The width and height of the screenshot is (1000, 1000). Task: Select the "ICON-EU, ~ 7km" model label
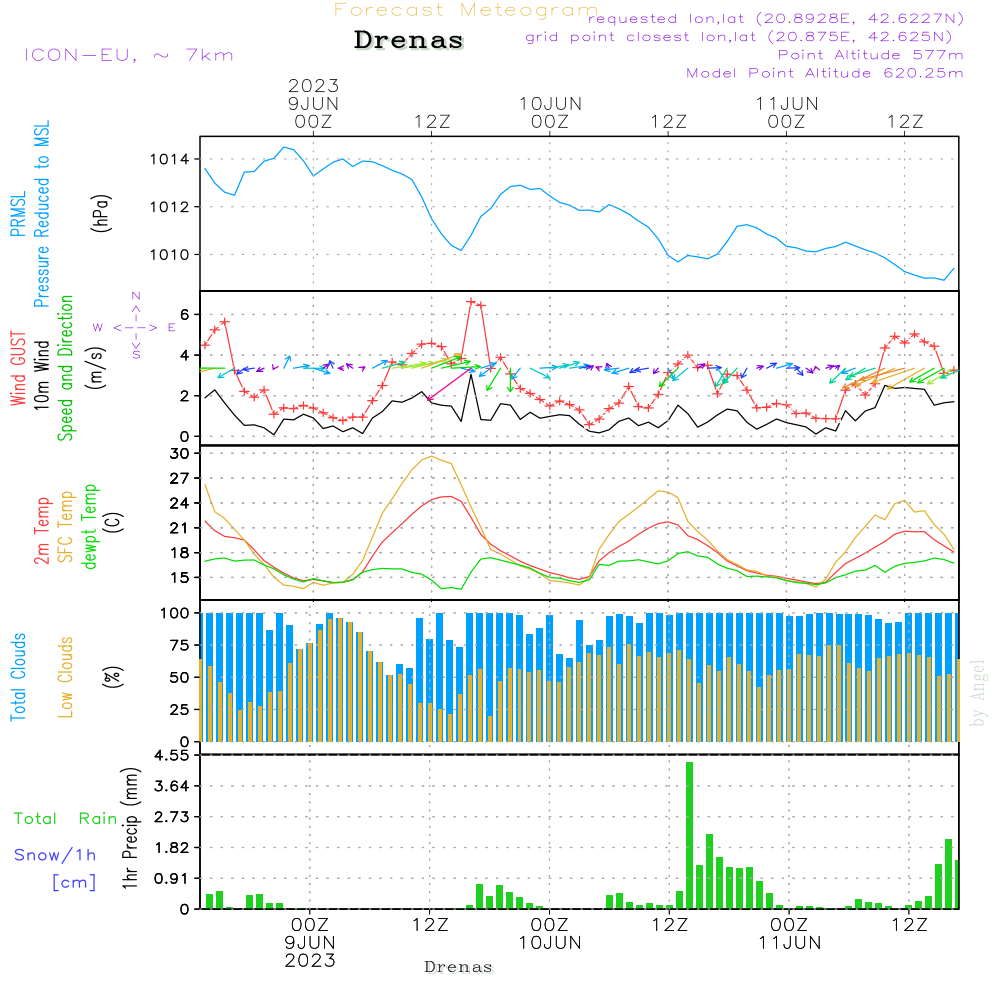coord(129,55)
